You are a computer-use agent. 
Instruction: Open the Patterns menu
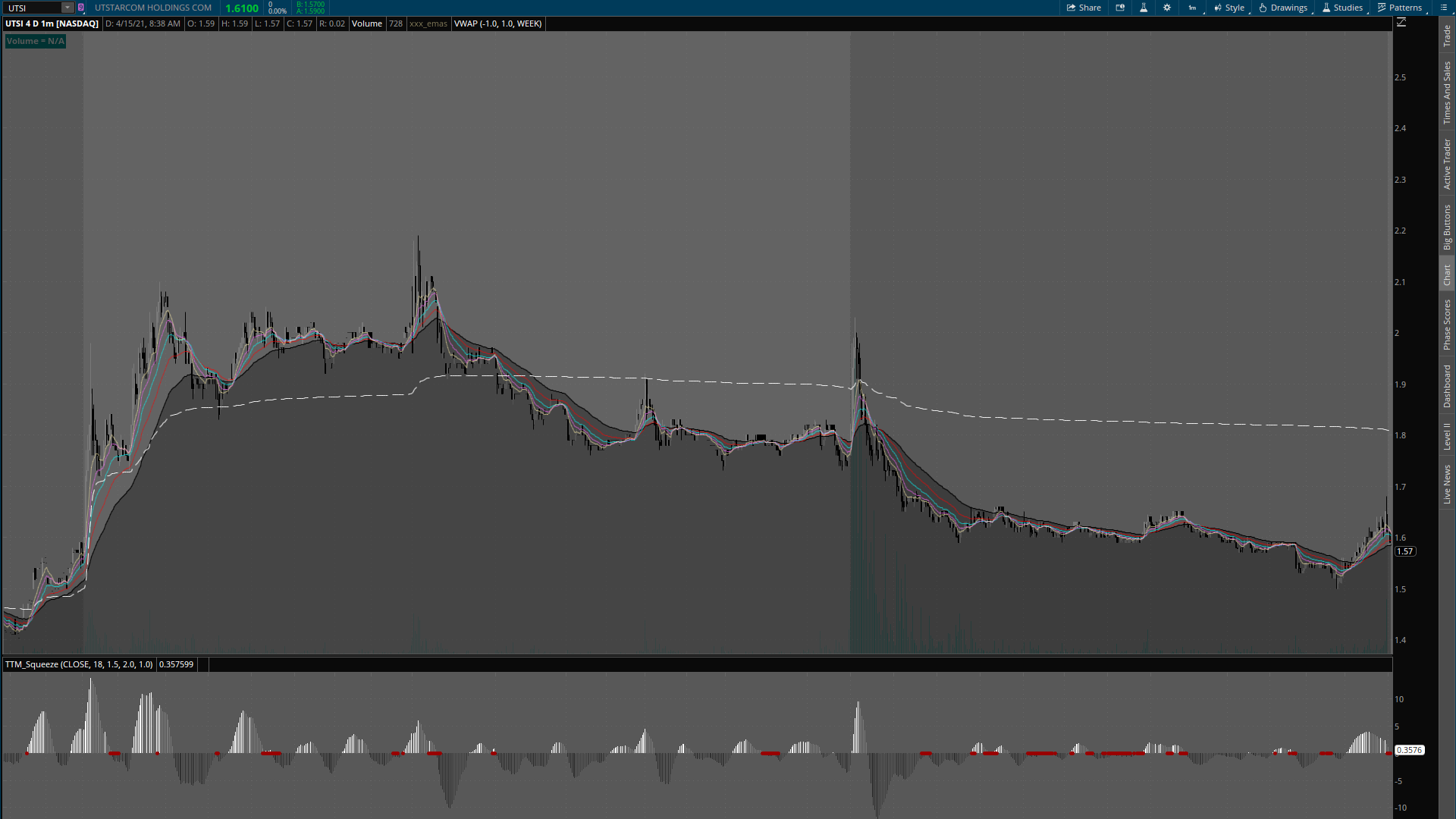click(x=1400, y=8)
